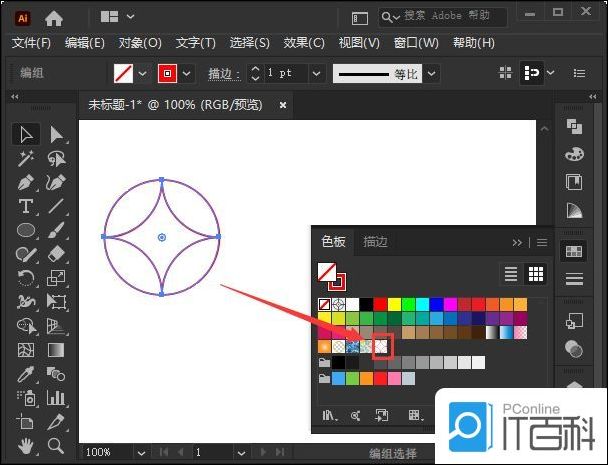Select the Magic Wand tool
The width and height of the screenshot is (608, 465).
pos(27,158)
